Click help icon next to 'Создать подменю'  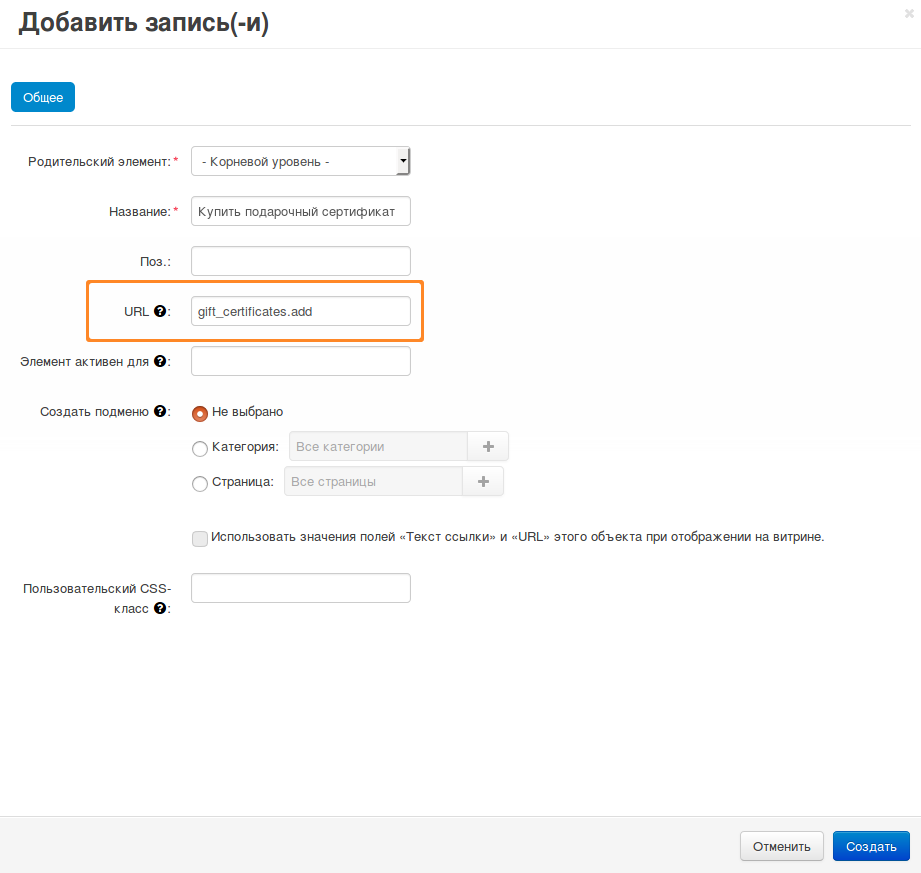(159, 411)
